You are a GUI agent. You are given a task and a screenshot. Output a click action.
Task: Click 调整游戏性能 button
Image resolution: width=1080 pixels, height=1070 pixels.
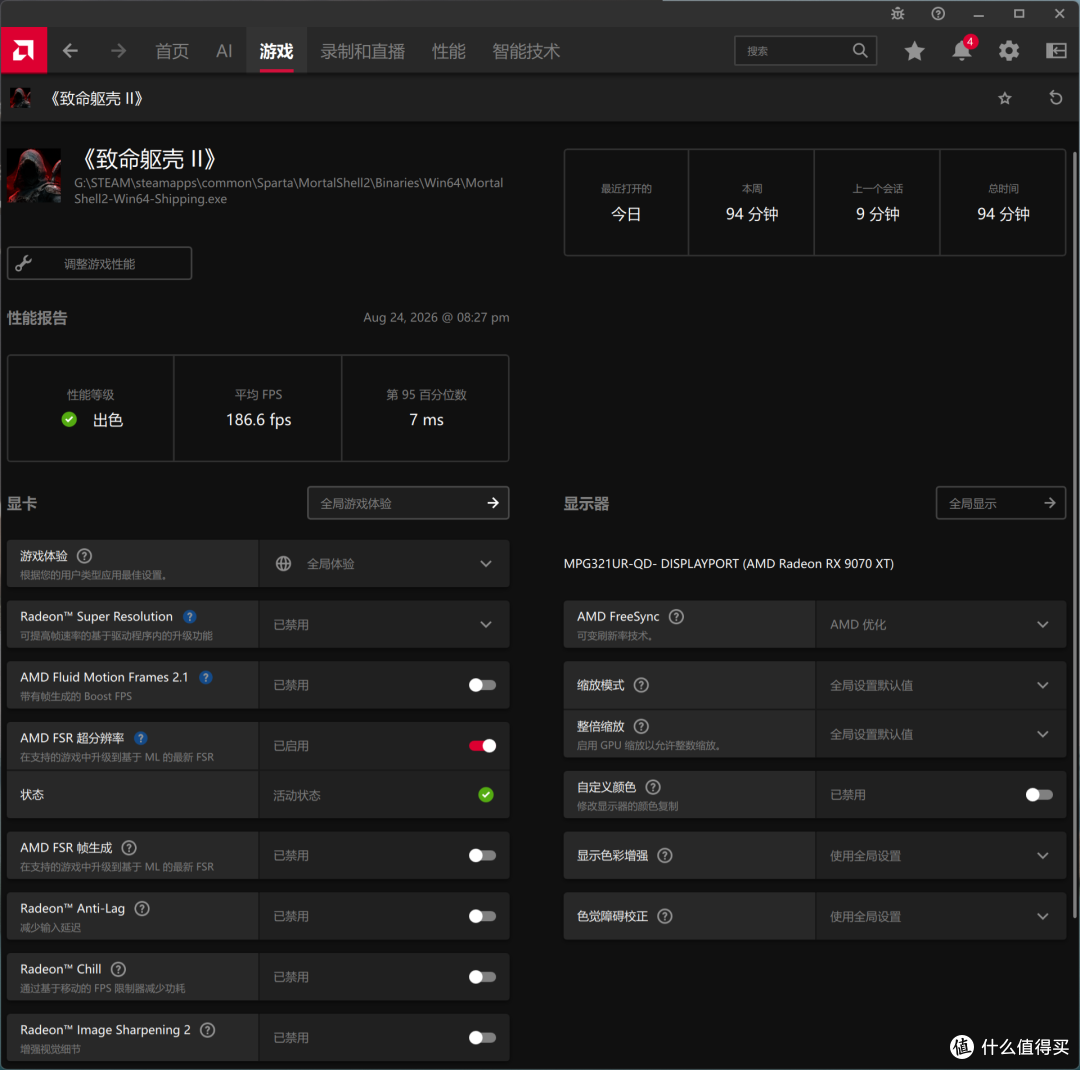click(x=99, y=263)
